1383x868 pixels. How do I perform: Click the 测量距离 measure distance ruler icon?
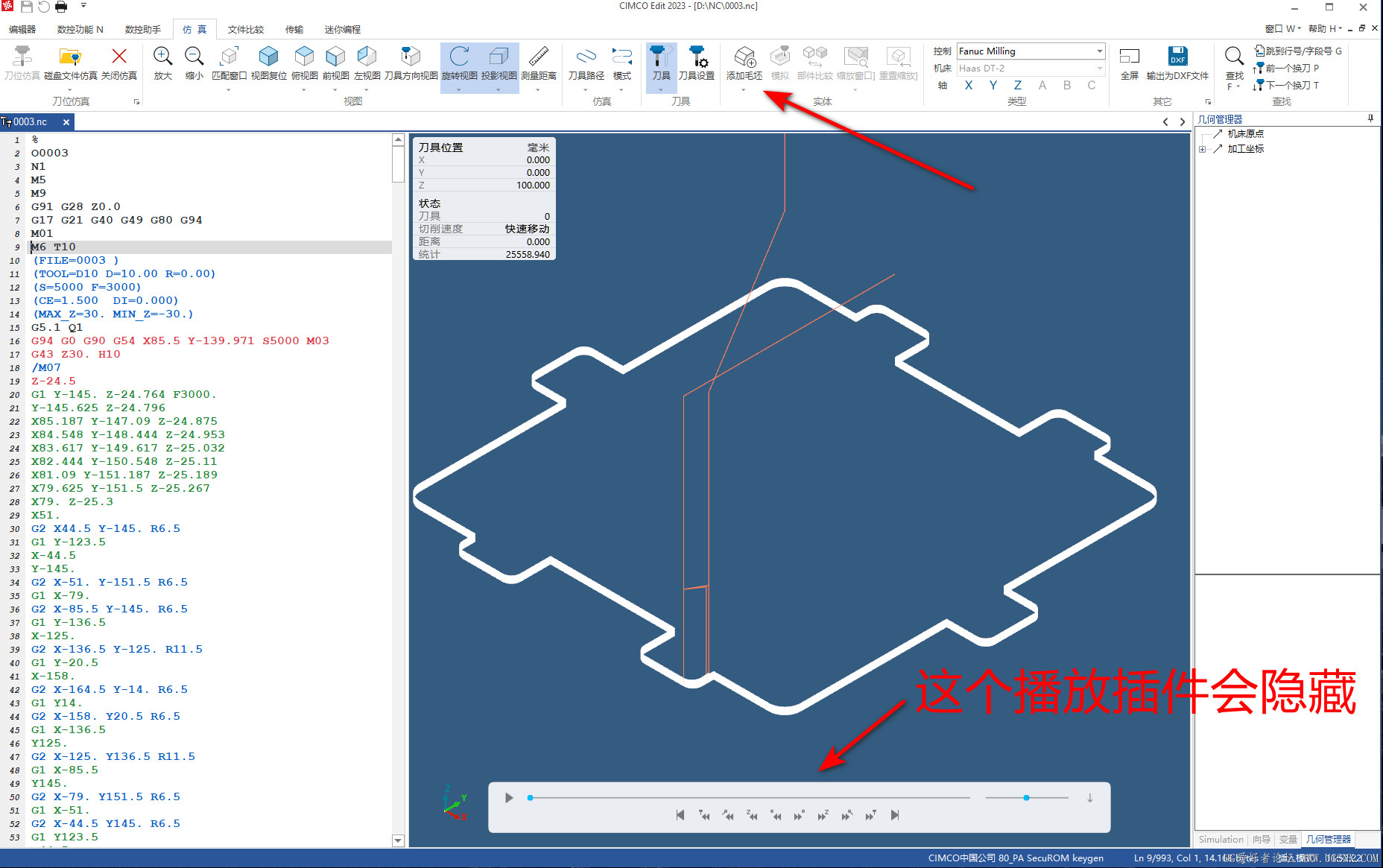coord(539,57)
